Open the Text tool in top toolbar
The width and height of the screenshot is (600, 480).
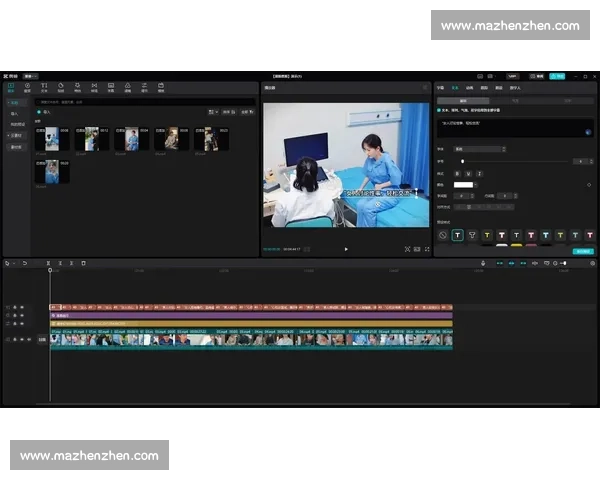[x=44, y=88]
